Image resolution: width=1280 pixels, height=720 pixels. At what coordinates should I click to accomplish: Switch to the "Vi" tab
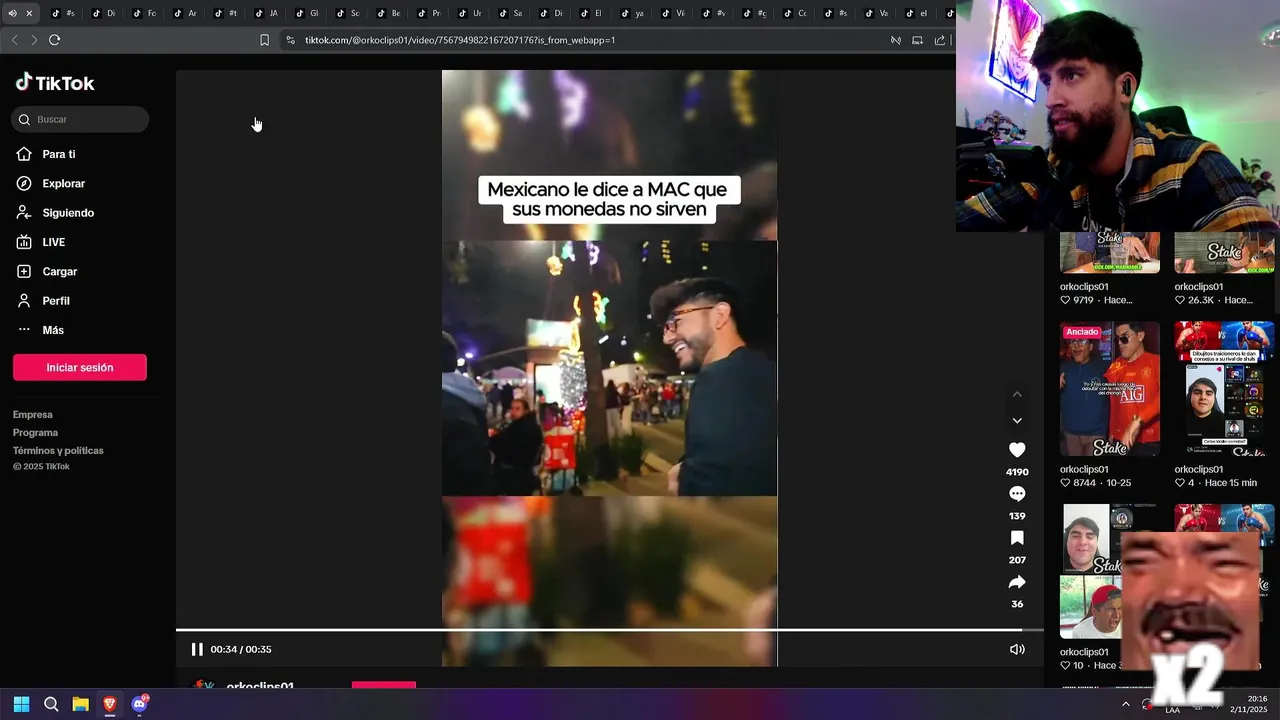click(673, 13)
